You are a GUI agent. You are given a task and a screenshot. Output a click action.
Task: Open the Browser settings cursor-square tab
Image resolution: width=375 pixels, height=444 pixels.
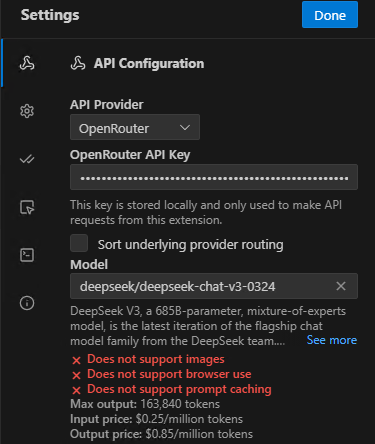pos(27,207)
